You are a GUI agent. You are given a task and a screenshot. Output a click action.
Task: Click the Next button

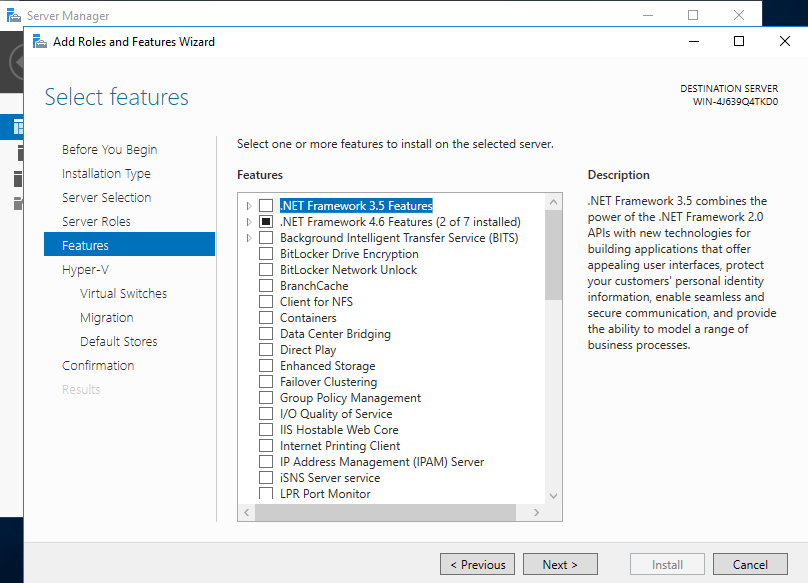tap(560, 564)
